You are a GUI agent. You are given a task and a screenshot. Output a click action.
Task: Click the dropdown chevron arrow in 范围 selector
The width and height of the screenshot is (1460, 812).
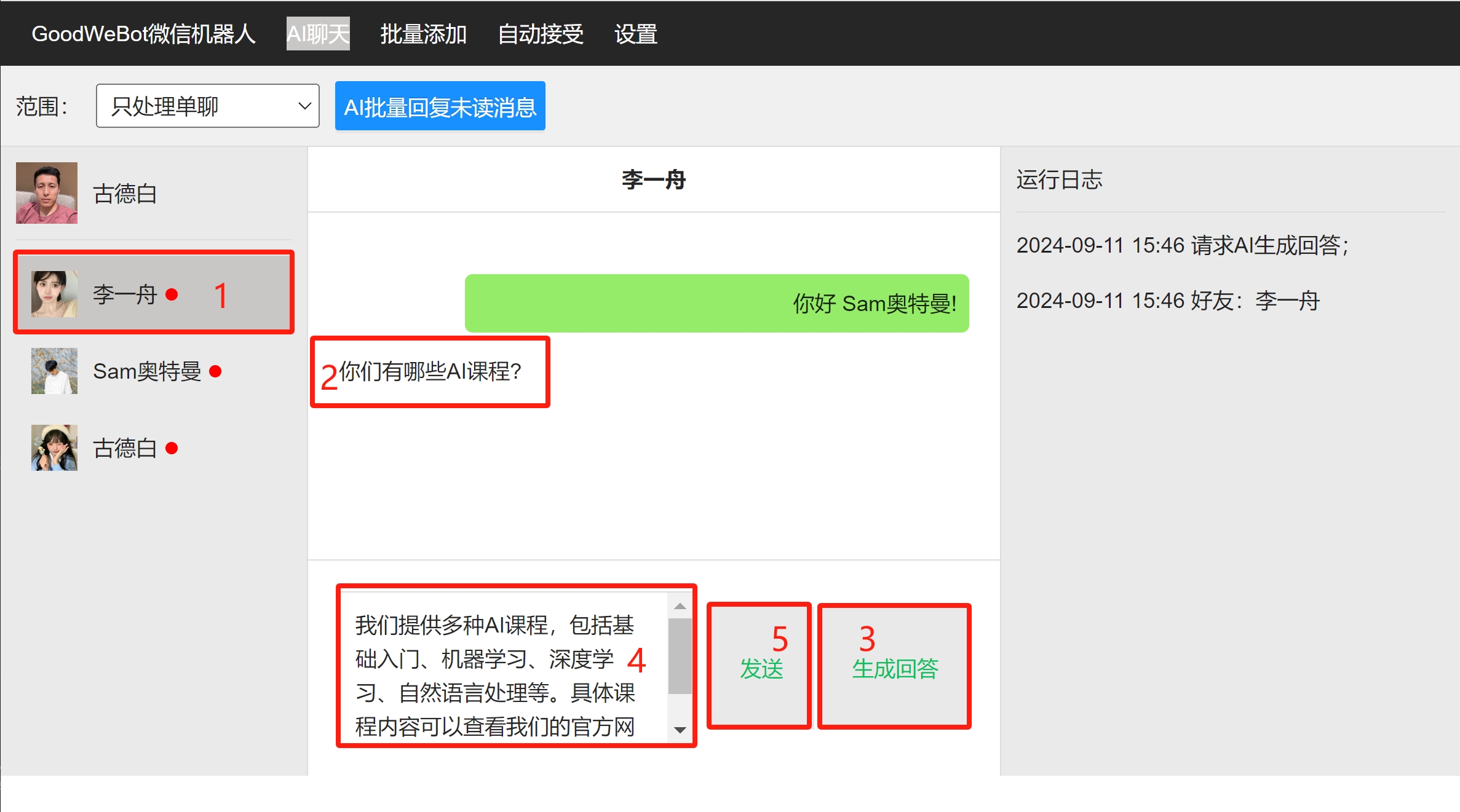coord(304,106)
